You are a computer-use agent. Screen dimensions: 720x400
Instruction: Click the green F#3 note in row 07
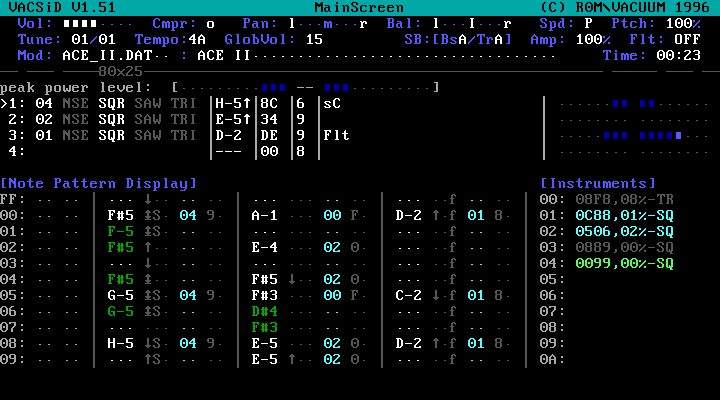point(264,327)
